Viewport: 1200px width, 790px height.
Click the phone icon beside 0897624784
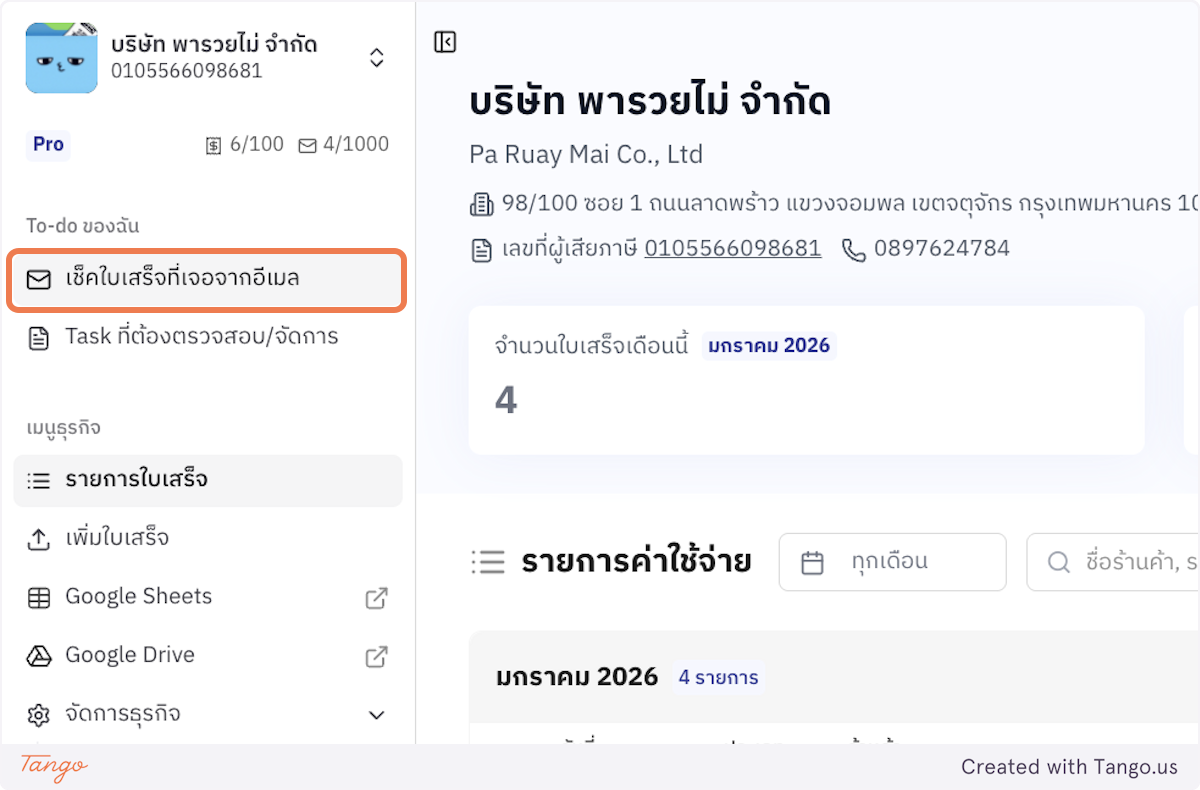point(853,249)
